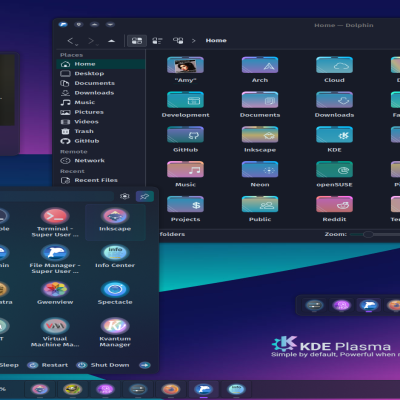Click the Shut Down button
Screen dimensions: 400x400
click(103, 365)
